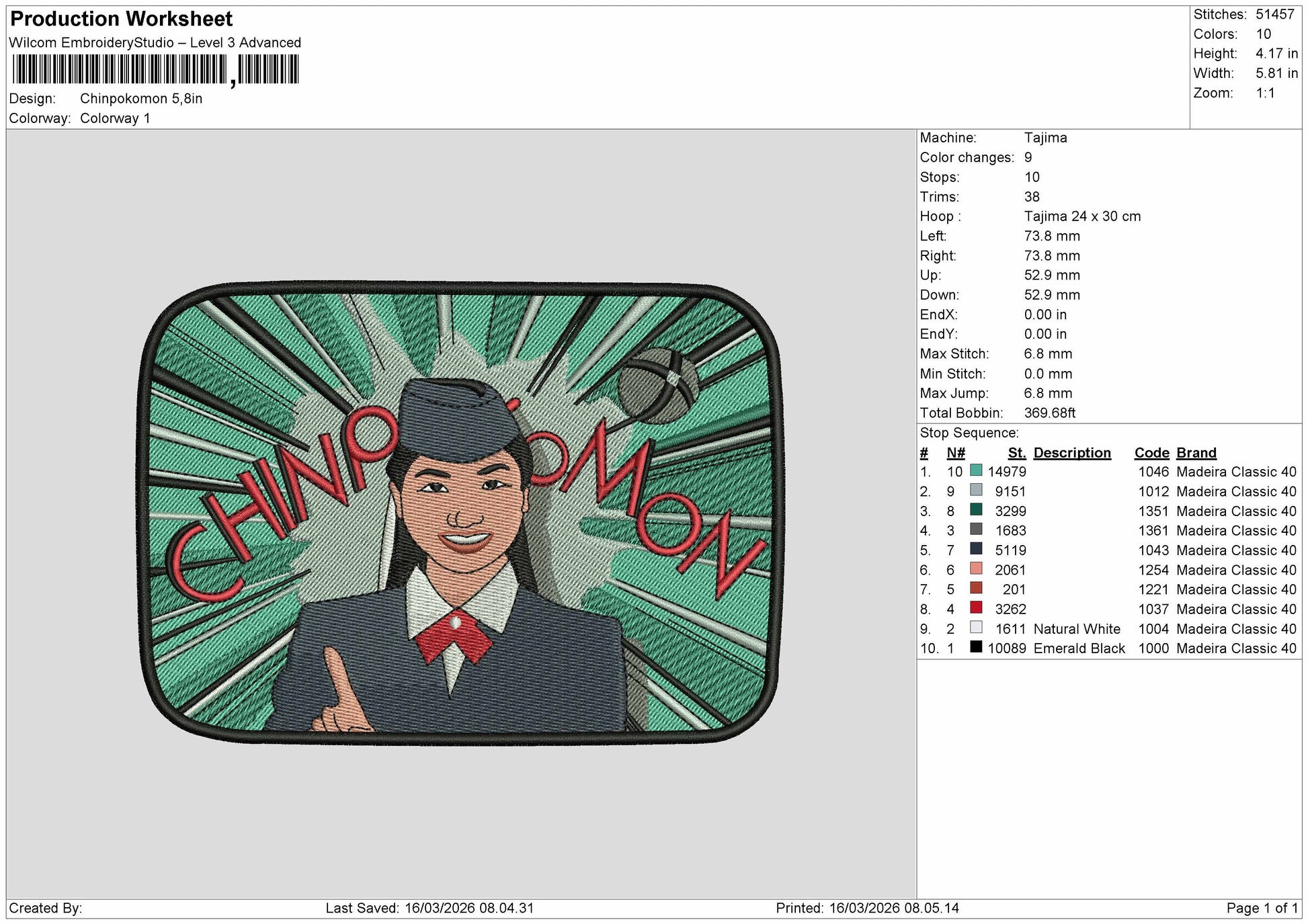
Task: Click the Production Worksheet title
Action: coord(122,19)
